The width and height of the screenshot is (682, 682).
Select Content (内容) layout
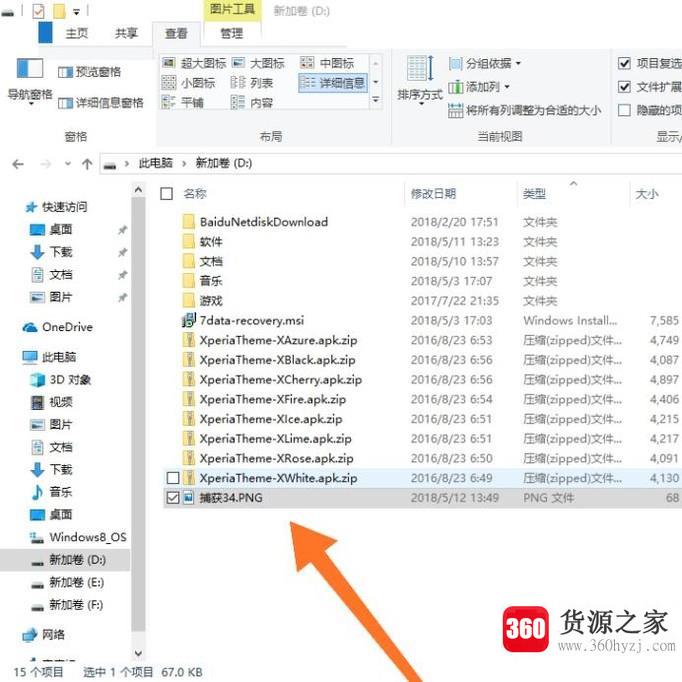click(x=252, y=103)
